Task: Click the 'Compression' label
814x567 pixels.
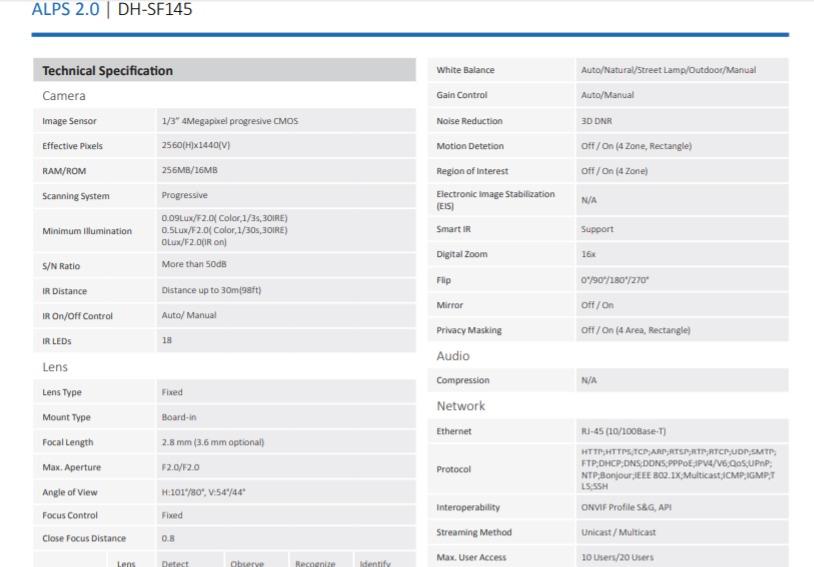Action: (x=463, y=381)
